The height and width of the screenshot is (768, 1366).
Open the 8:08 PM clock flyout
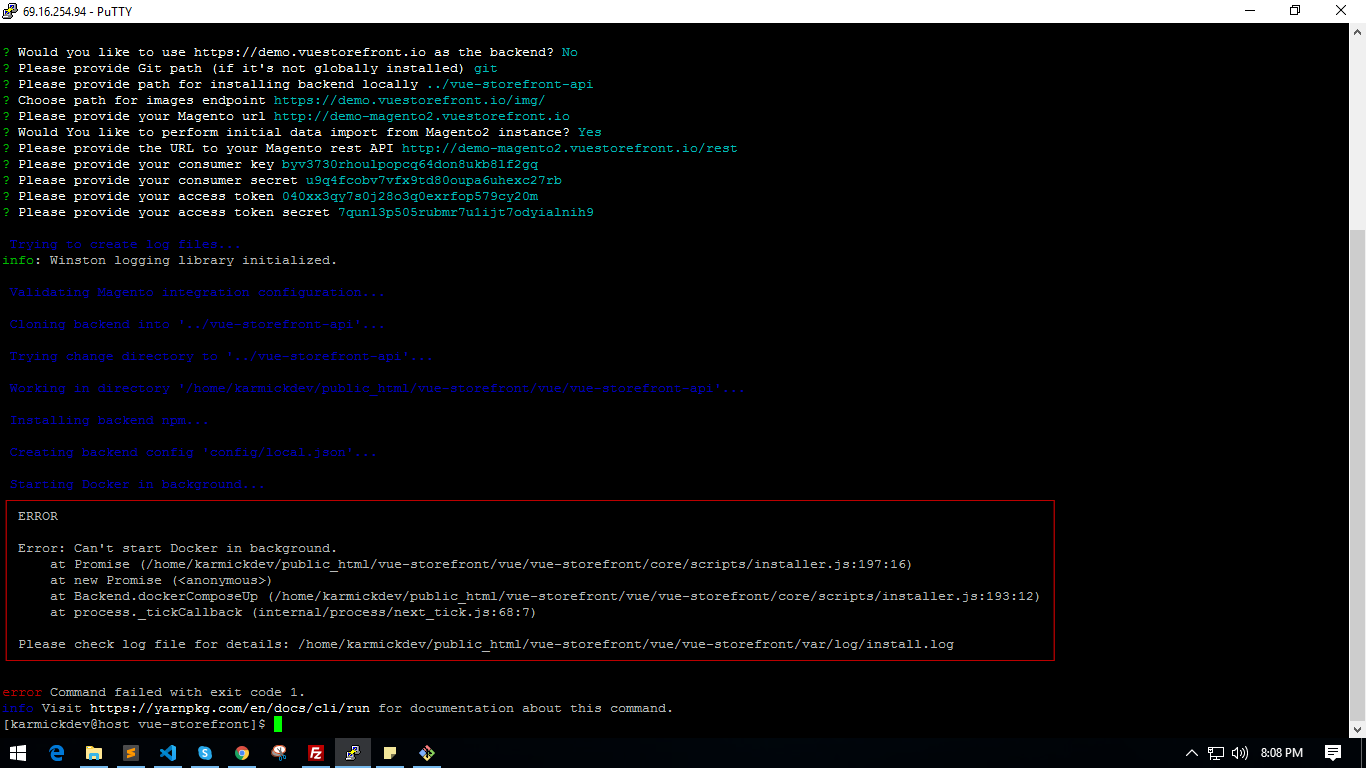click(1282, 753)
